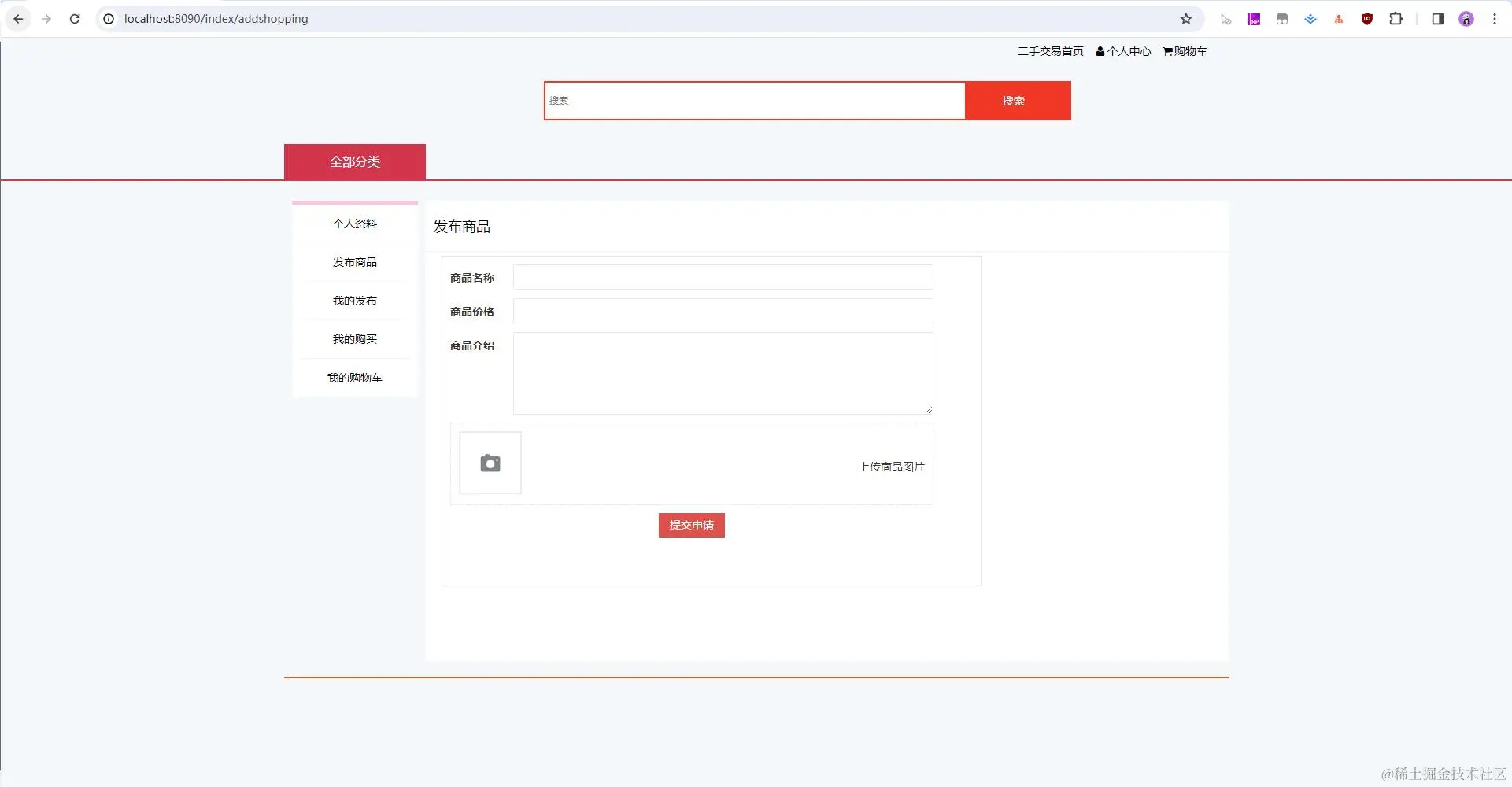Viewport: 1512px width, 787px height.
Task: Click the gray box extension icon
Action: 1282,19
